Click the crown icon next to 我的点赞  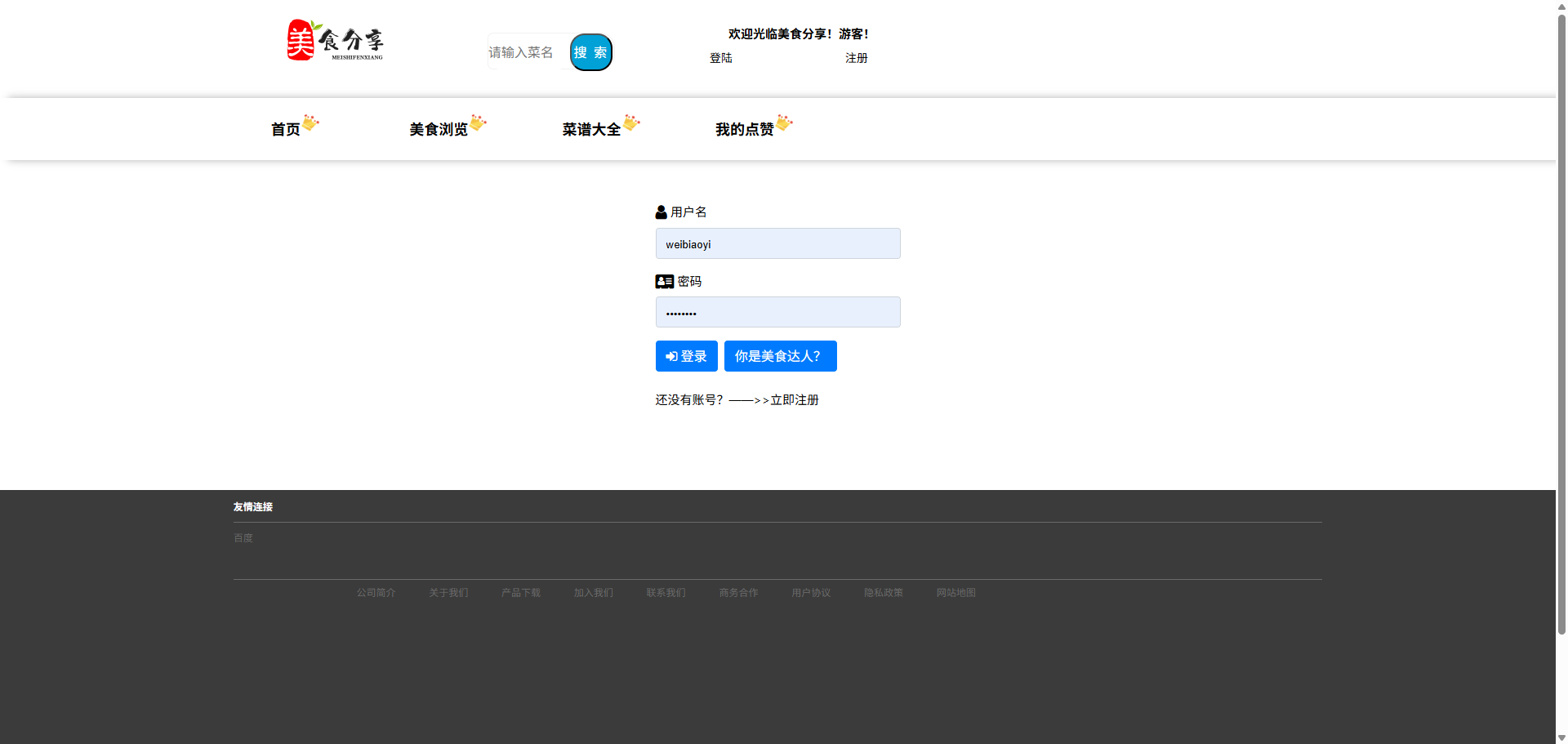point(784,123)
